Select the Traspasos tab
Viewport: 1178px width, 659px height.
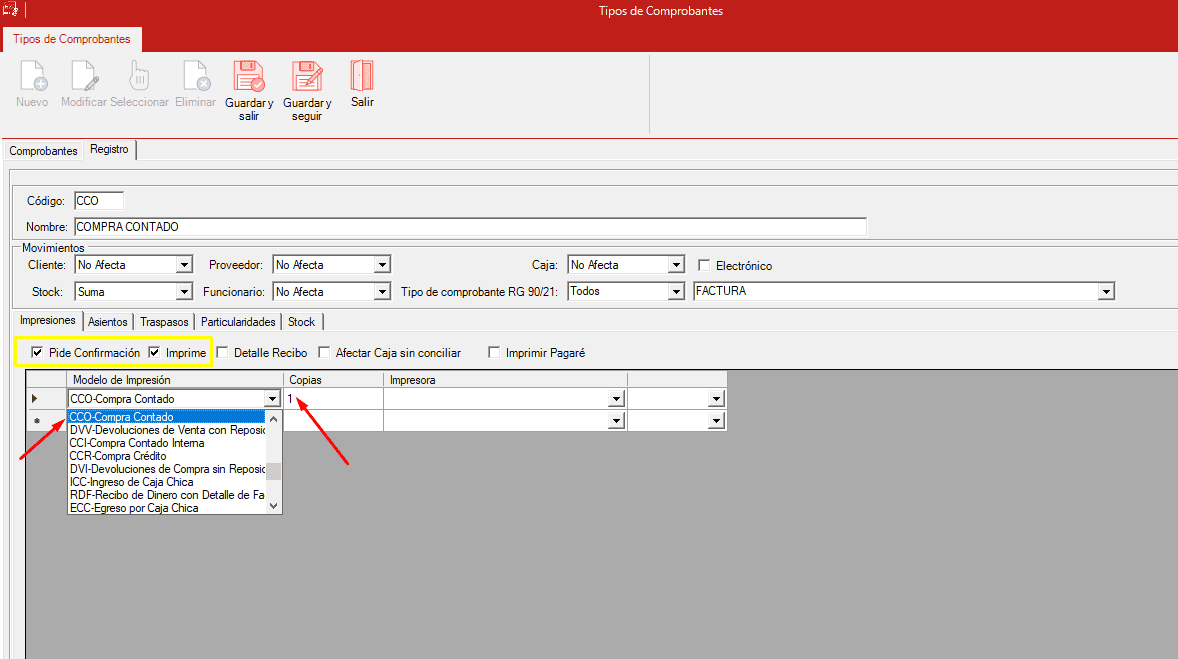click(x=164, y=322)
